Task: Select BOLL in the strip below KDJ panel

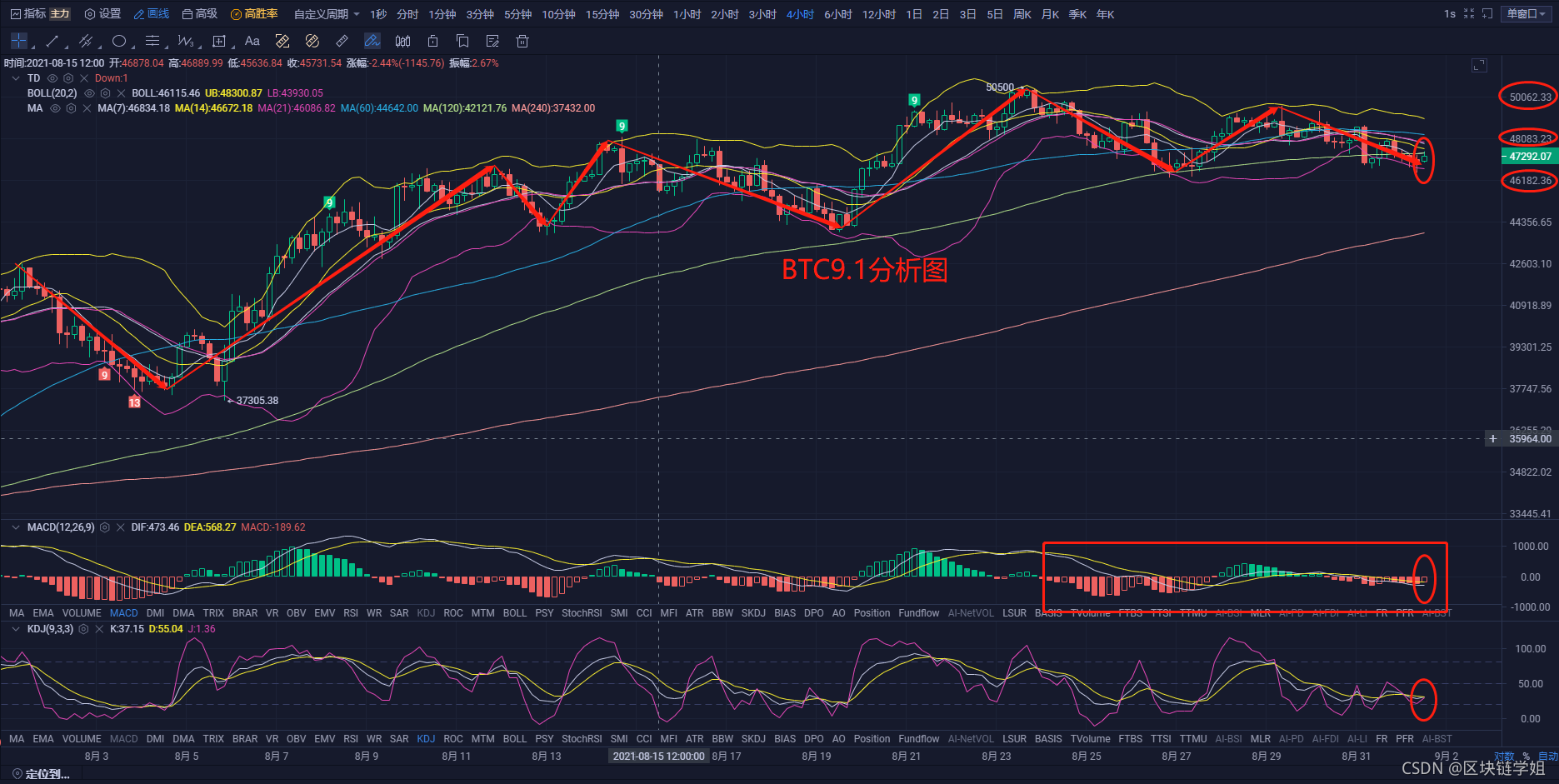Action: pyautogui.click(x=515, y=739)
